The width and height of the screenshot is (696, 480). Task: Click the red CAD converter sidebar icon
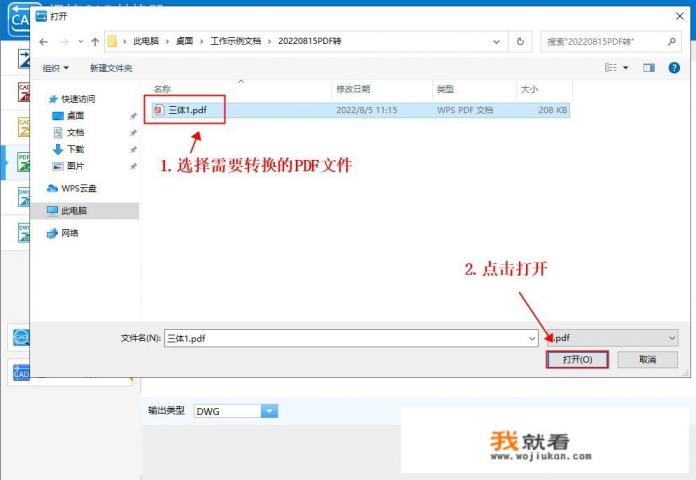tap(24, 92)
